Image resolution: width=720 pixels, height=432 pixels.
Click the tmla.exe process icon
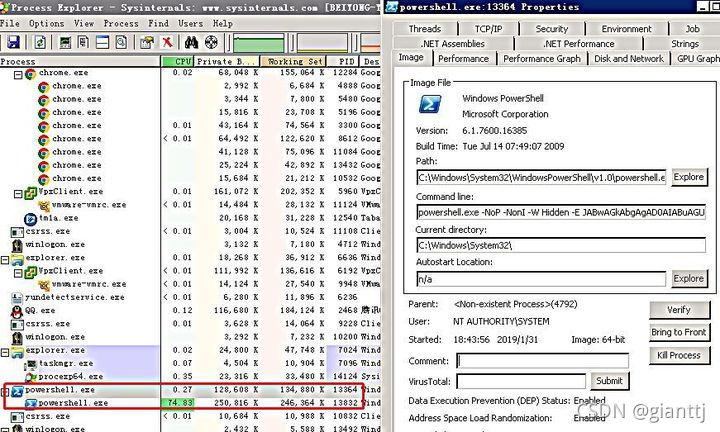[31, 219]
